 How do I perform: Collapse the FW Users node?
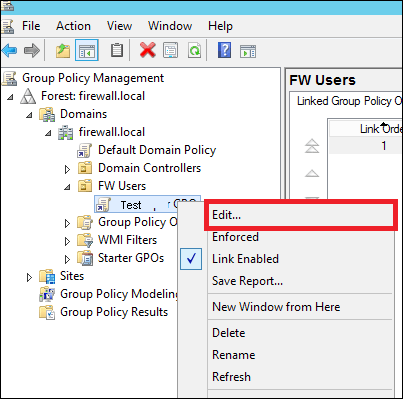click(x=67, y=187)
